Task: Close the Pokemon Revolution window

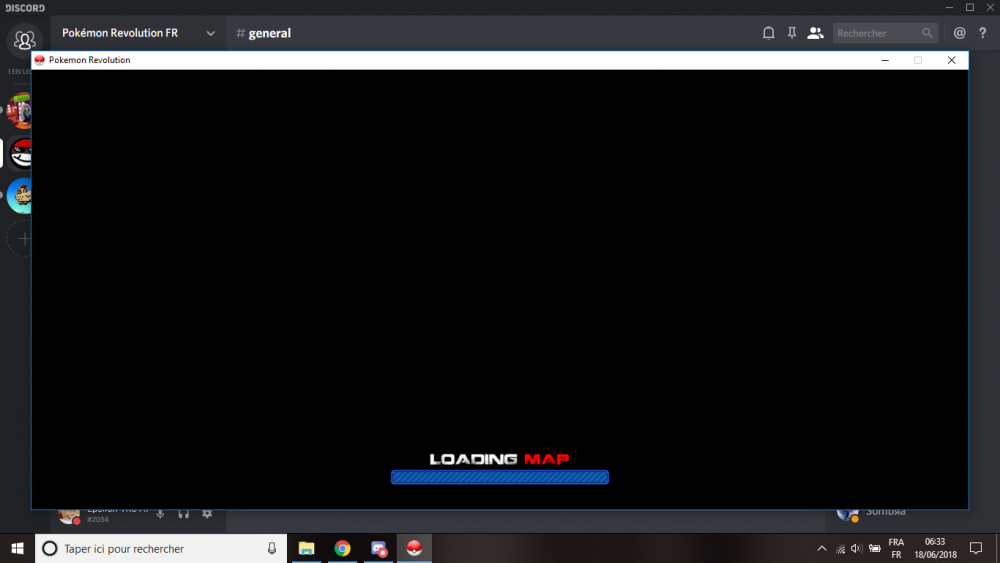Action: [x=952, y=60]
